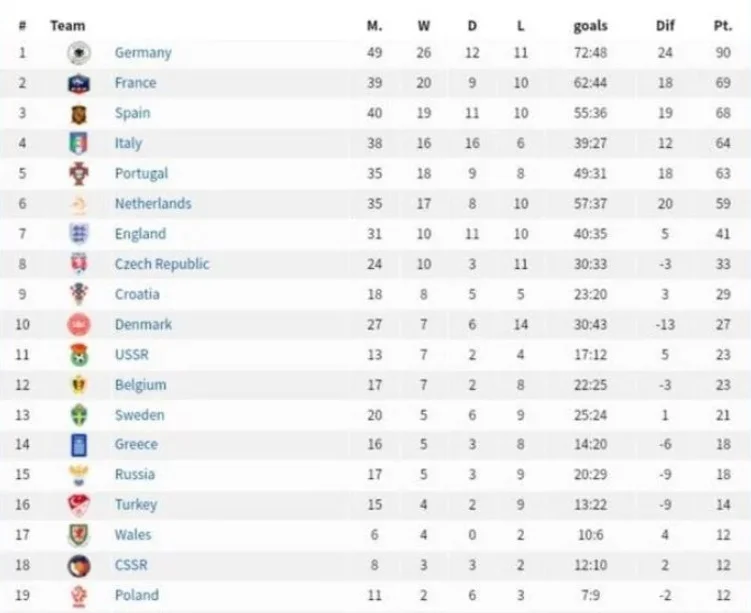This screenshot has width=751, height=613.
Task: Open the Netherlands team link
Action: tap(152, 204)
